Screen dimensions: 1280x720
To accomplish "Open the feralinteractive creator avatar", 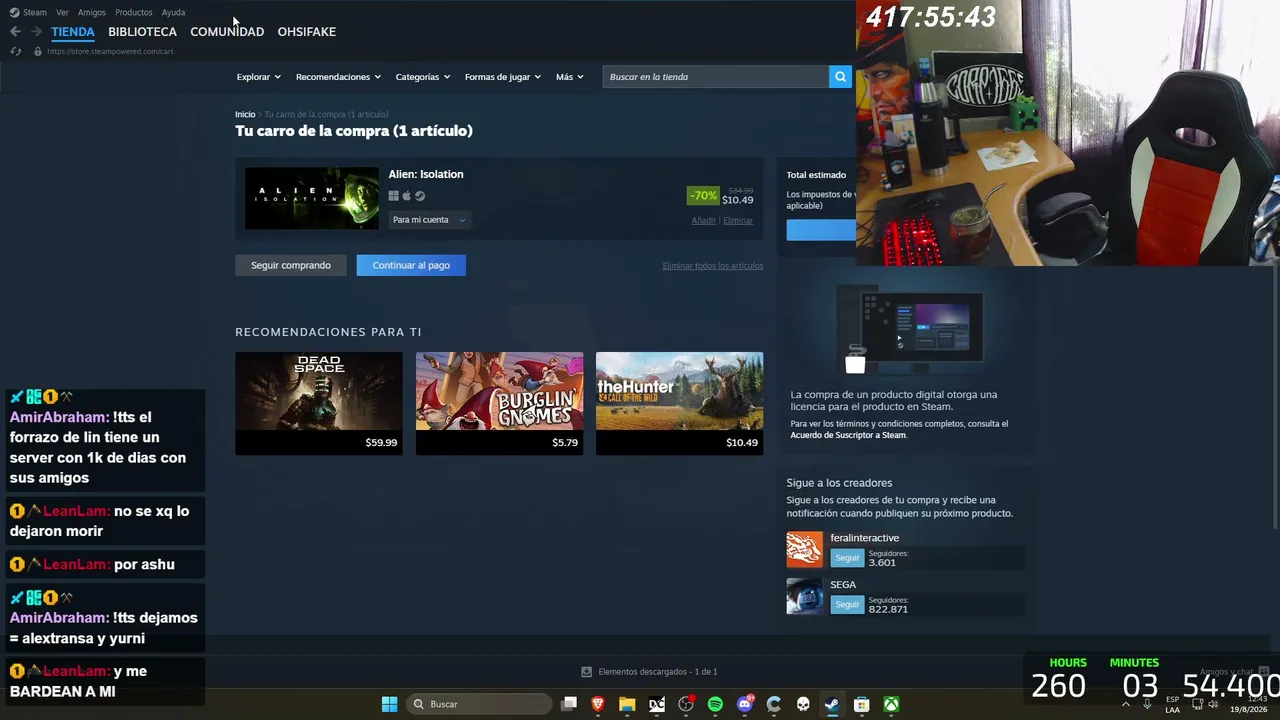I will click(x=804, y=549).
